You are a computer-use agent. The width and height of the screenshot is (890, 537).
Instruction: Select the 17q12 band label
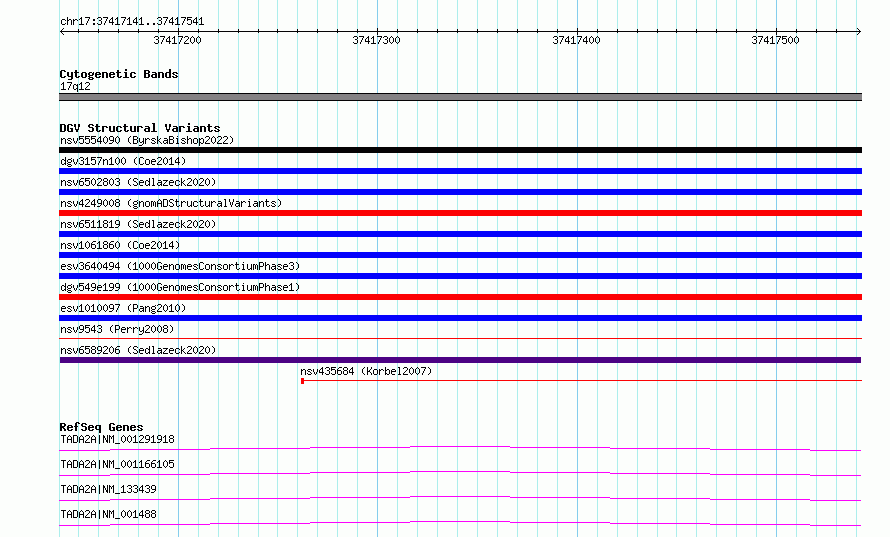(x=75, y=86)
